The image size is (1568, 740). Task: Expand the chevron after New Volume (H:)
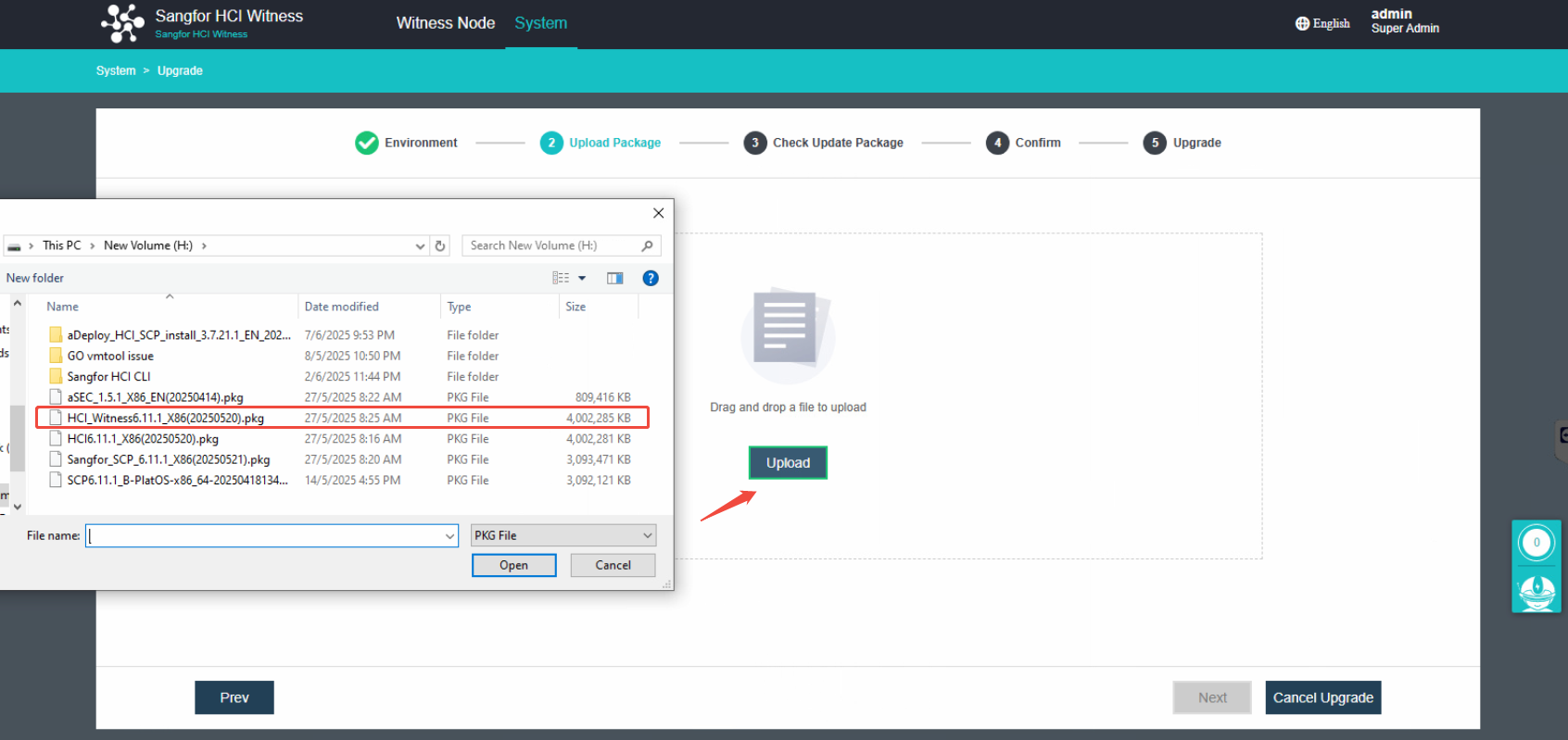[204, 245]
